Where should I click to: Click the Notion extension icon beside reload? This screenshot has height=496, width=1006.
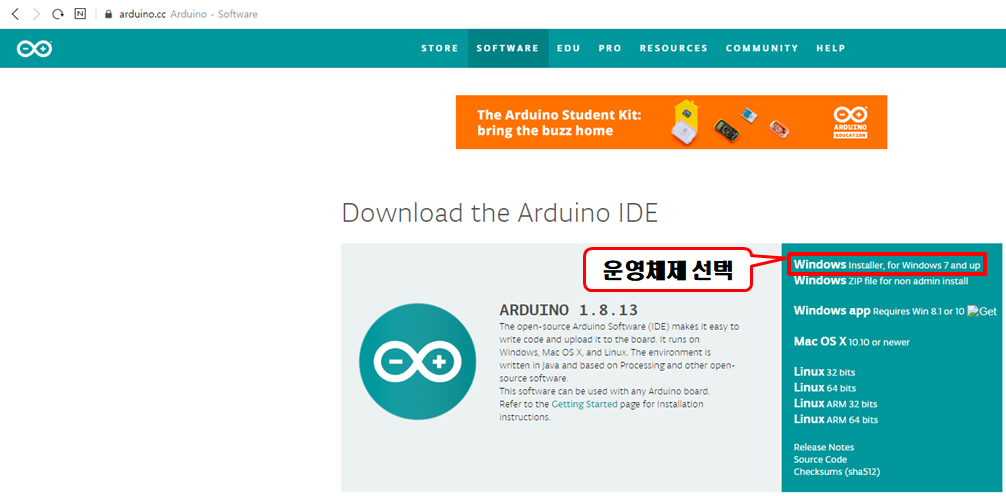pyautogui.click(x=80, y=13)
